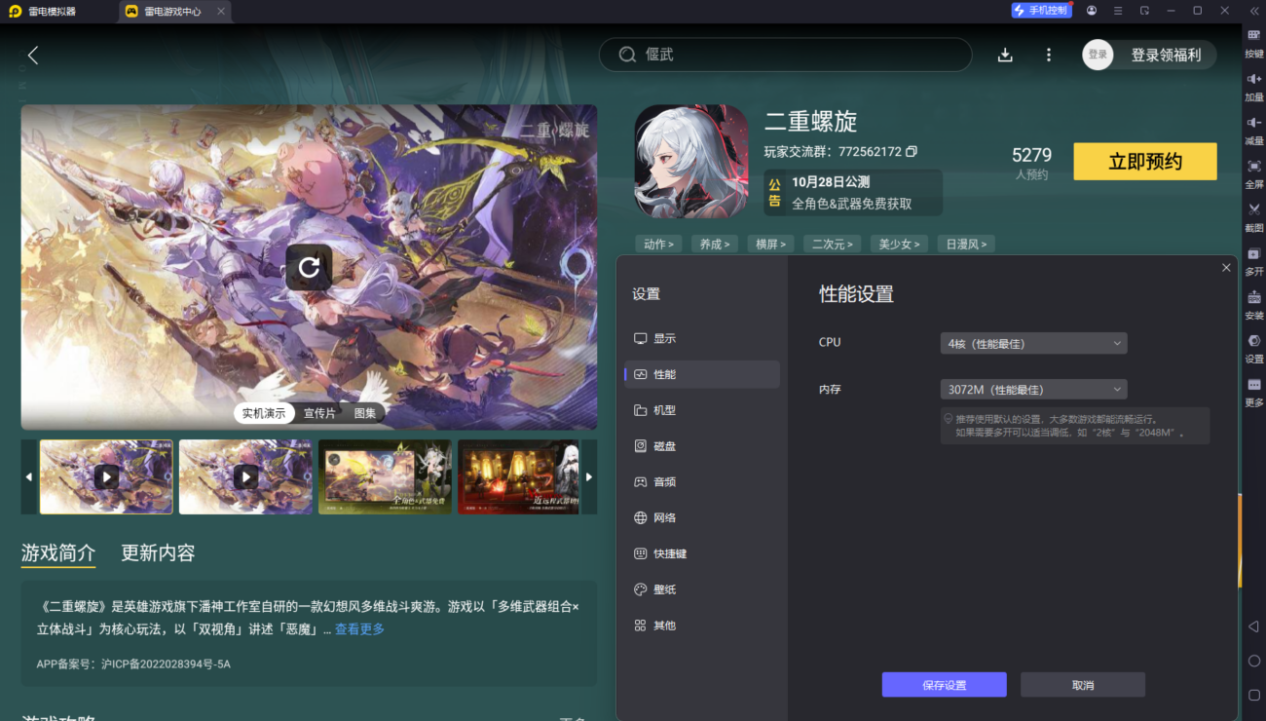Select 快捷键 shortcut settings
This screenshot has height=721, width=1266.
point(701,553)
